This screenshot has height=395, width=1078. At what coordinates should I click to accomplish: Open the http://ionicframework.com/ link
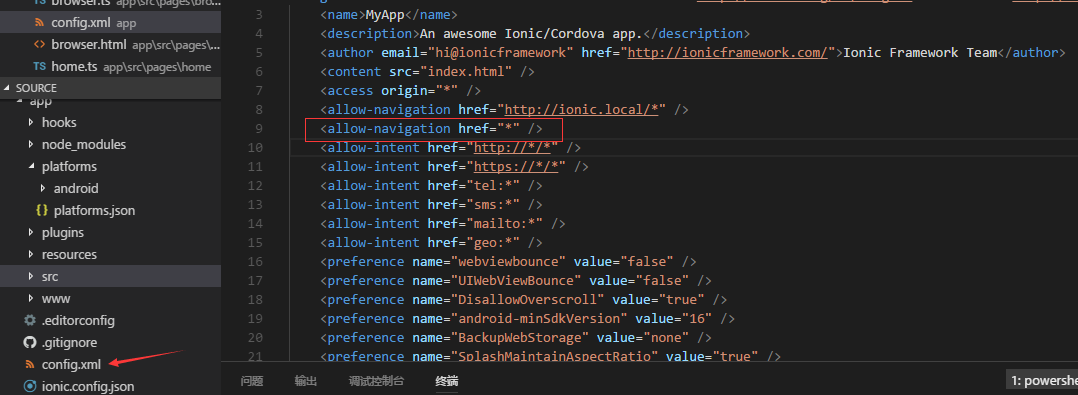[727, 53]
